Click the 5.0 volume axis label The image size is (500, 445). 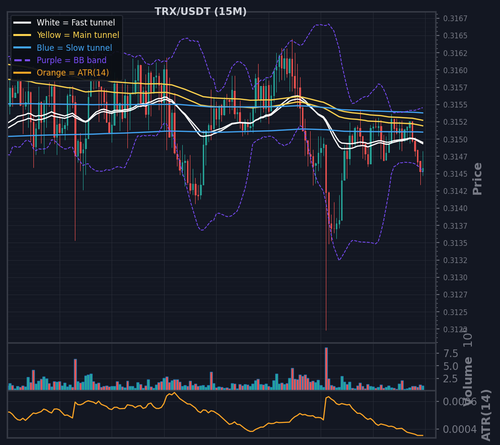[x=450, y=366]
